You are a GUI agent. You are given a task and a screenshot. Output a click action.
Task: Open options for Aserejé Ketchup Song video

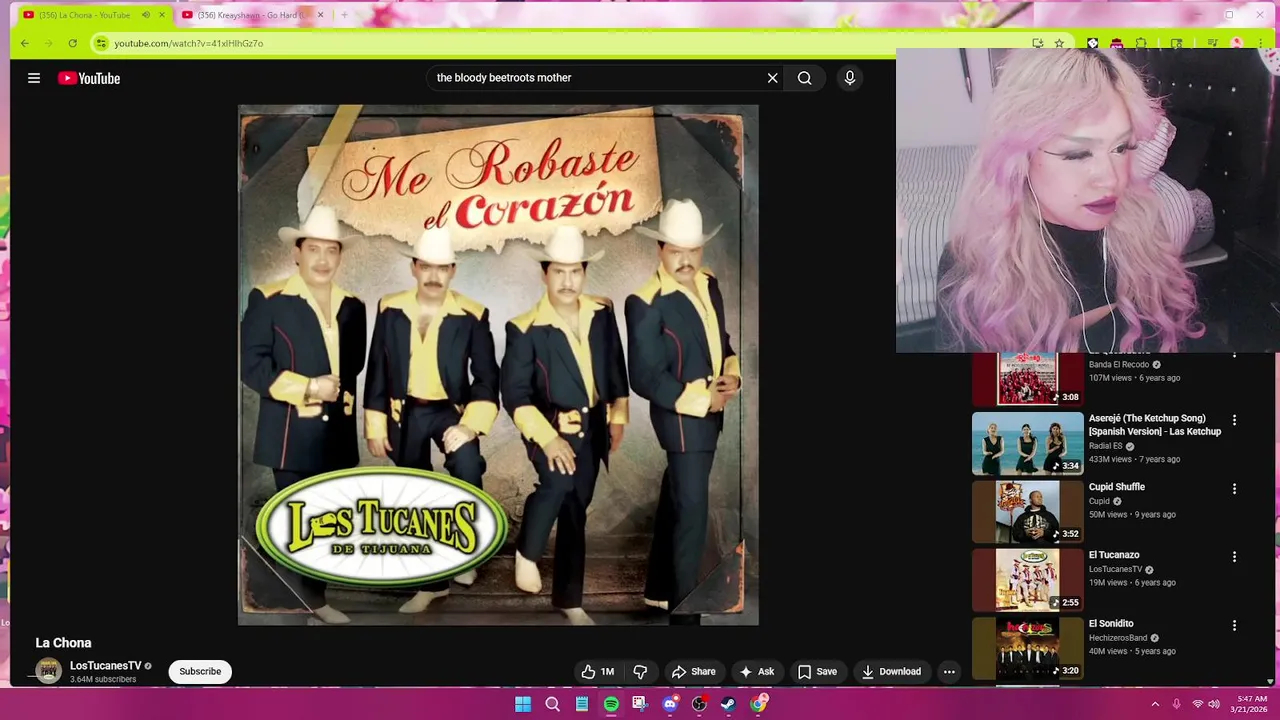pos(1234,421)
